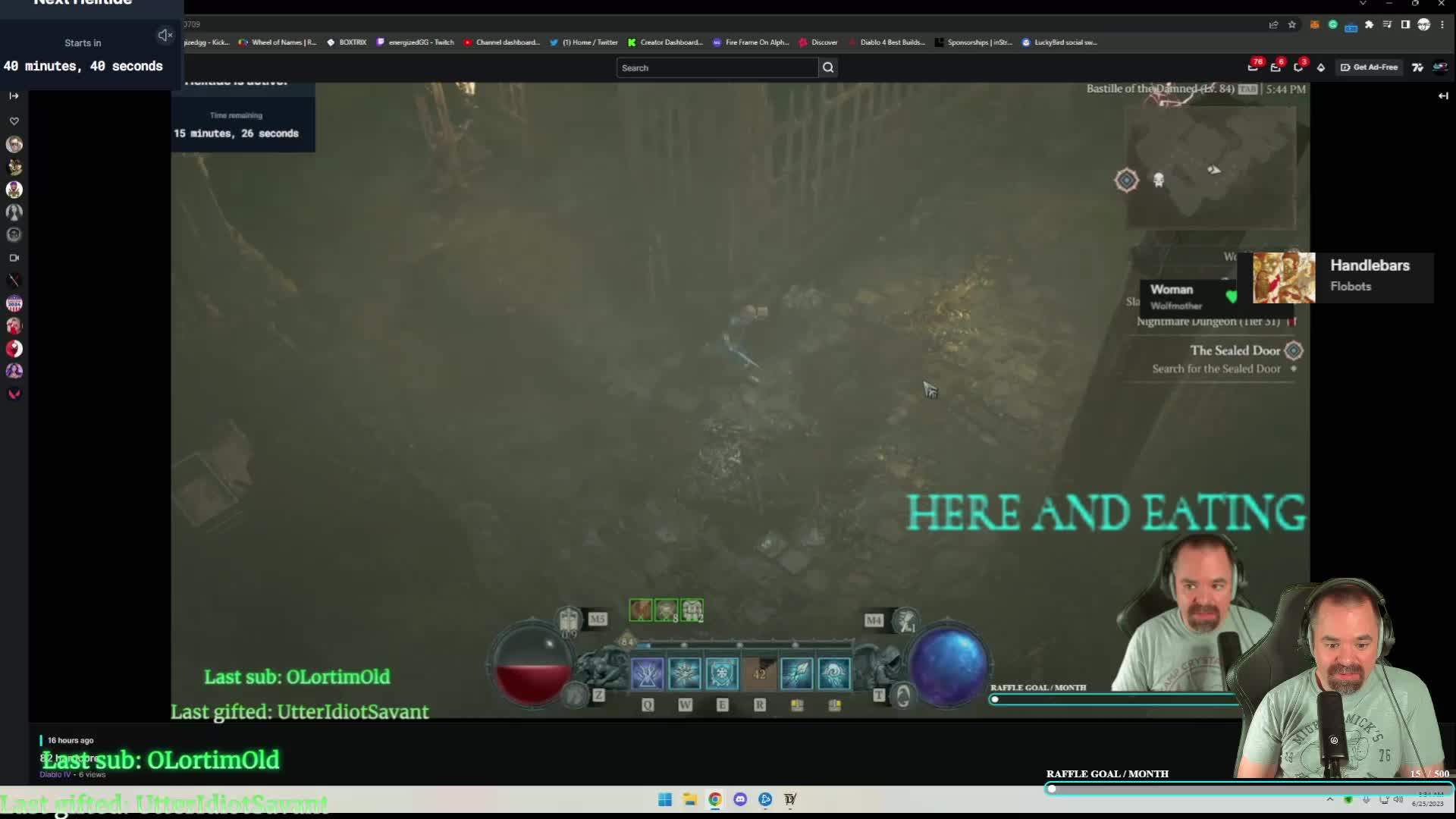Open the Diablo 4 Best Builds bookmark
Viewport: 1456px width, 819px height.
coord(887,42)
